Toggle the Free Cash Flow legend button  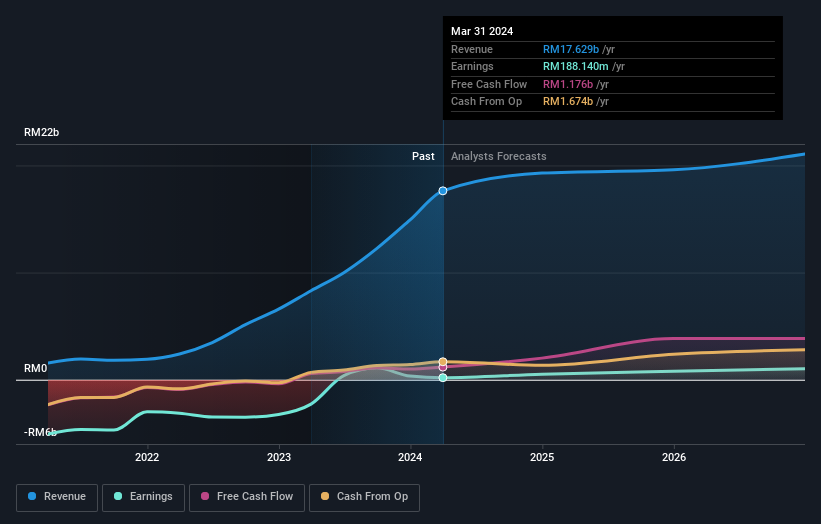click(x=247, y=497)
